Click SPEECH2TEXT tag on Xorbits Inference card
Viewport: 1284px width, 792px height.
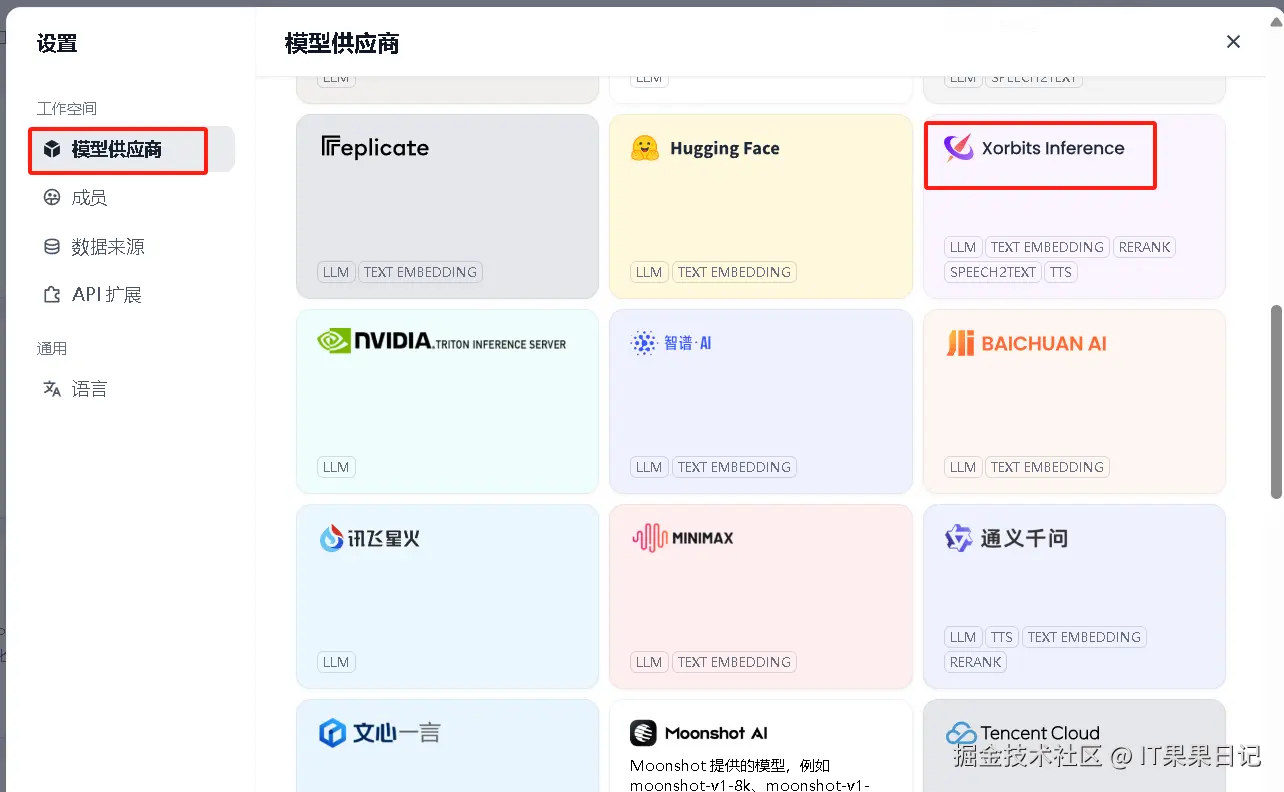click(993, 272)
